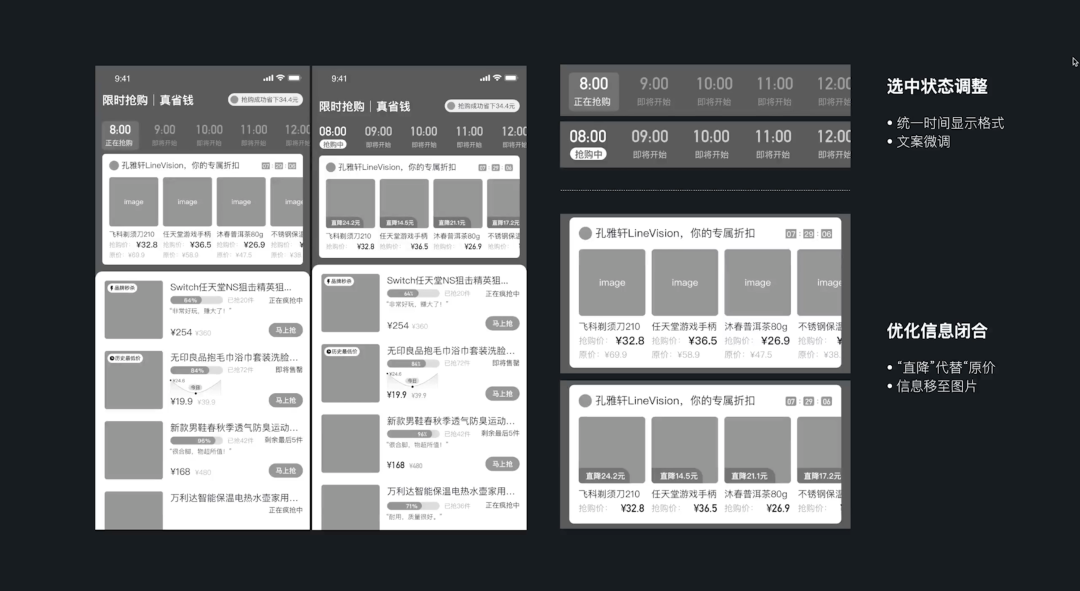
Task: Click the avatar circle beside 孔雅轩LineVision in right phone
Action: (x=331, y=167)
